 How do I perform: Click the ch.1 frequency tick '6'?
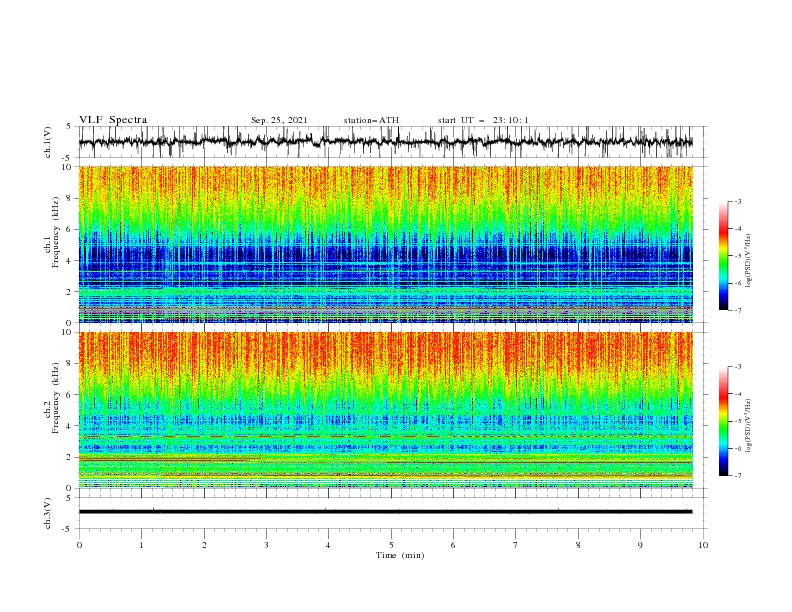coord(70,229)
